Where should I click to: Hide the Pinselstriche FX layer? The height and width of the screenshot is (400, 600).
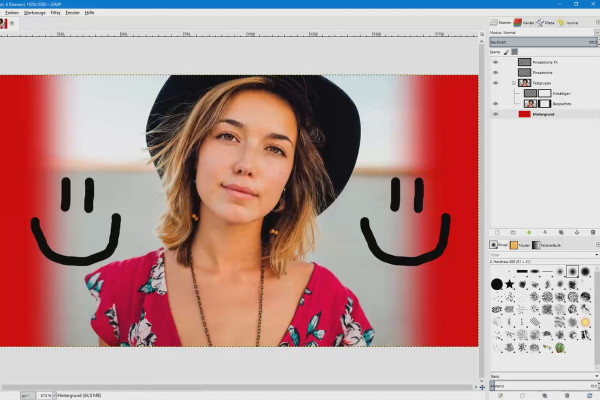pyautogui.click(x=496, y=62)
